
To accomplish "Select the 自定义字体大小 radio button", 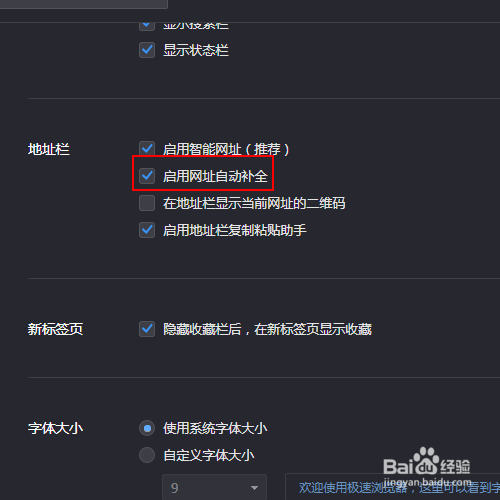I will coord(147,455).
